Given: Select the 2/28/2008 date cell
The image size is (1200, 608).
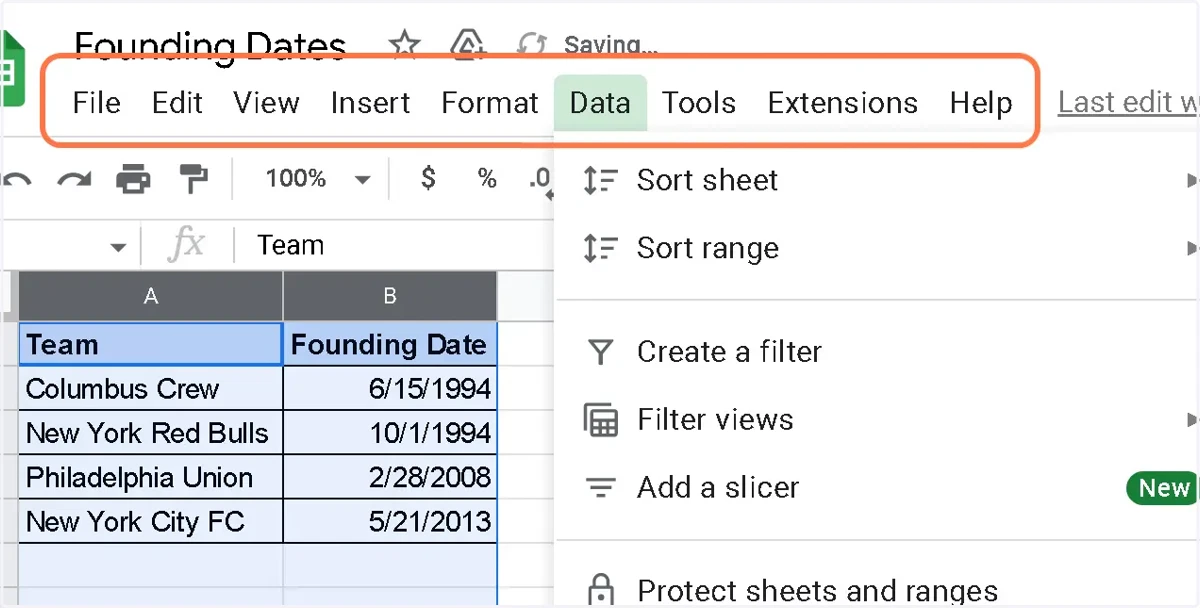Looking at the screenshot, I should (x=390, y=476).
